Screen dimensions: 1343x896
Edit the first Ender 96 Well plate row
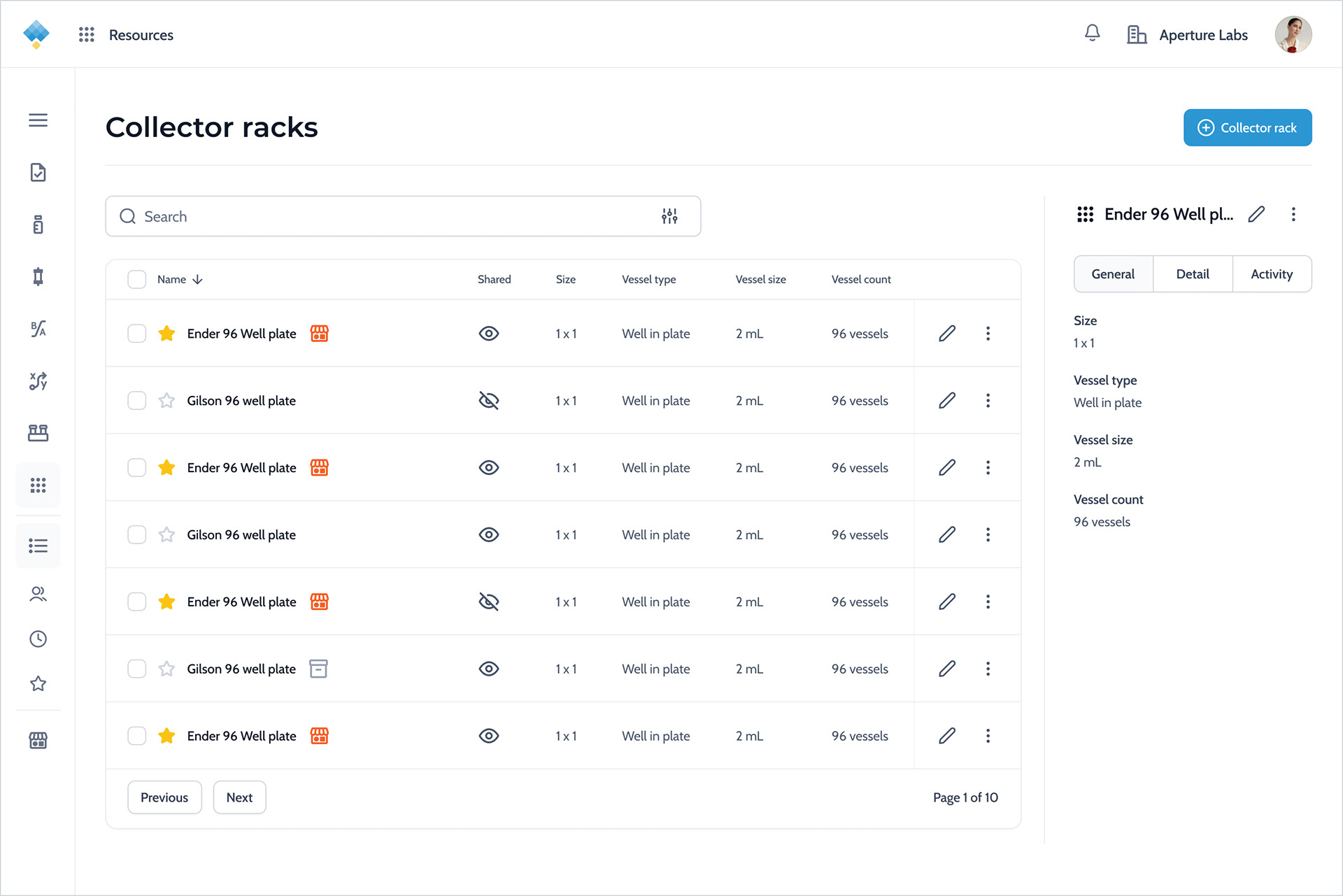[x=947, y=334]
